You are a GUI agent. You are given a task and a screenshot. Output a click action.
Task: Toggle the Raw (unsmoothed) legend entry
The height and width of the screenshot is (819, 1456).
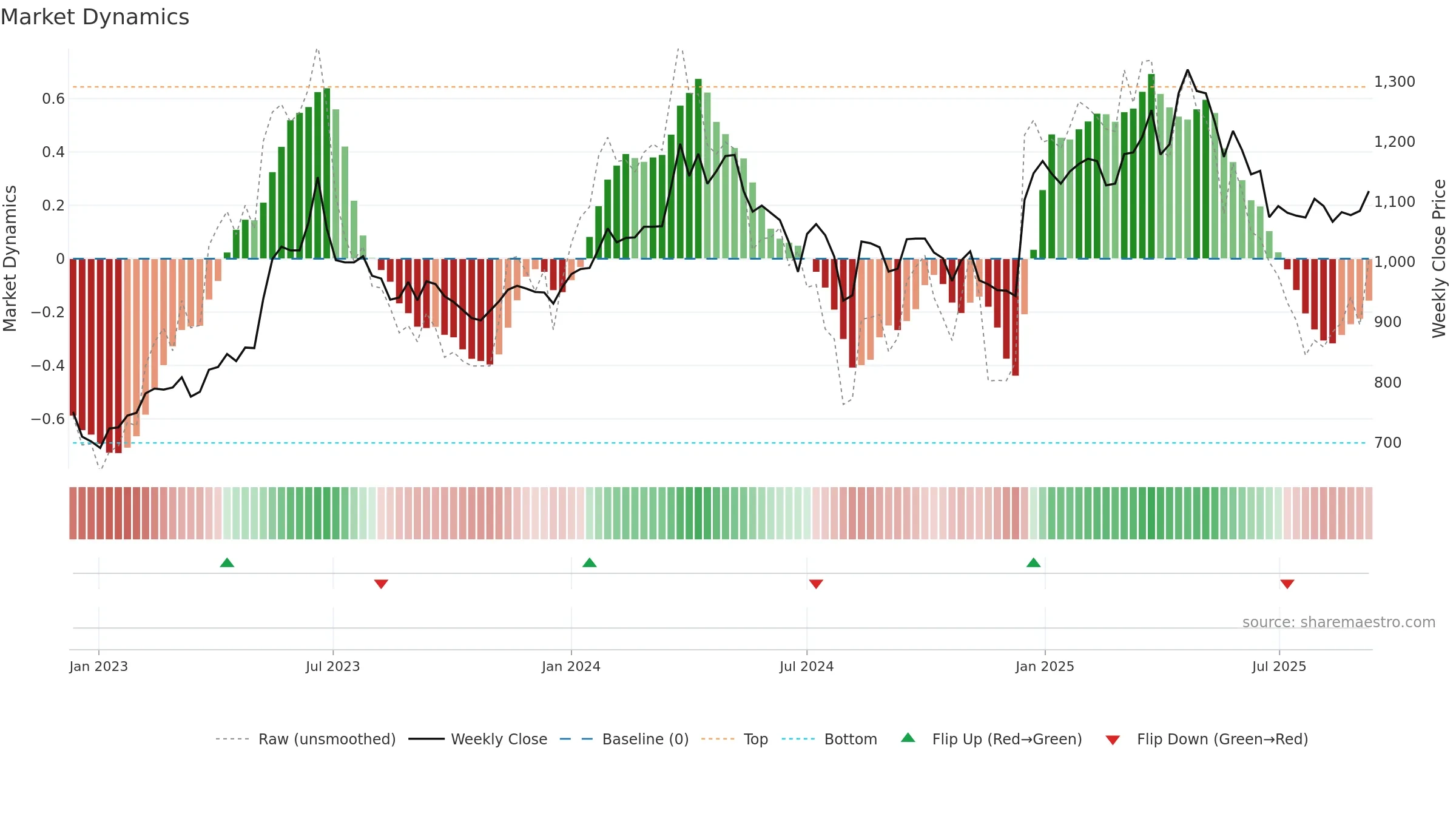pos(305,739)
